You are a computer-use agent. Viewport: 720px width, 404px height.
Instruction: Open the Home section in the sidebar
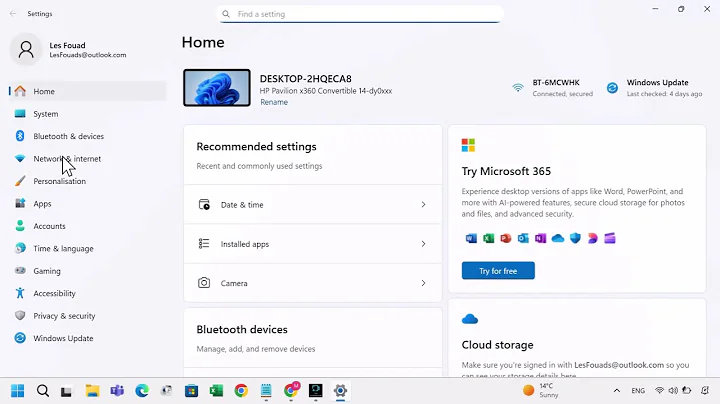[87, 91]
